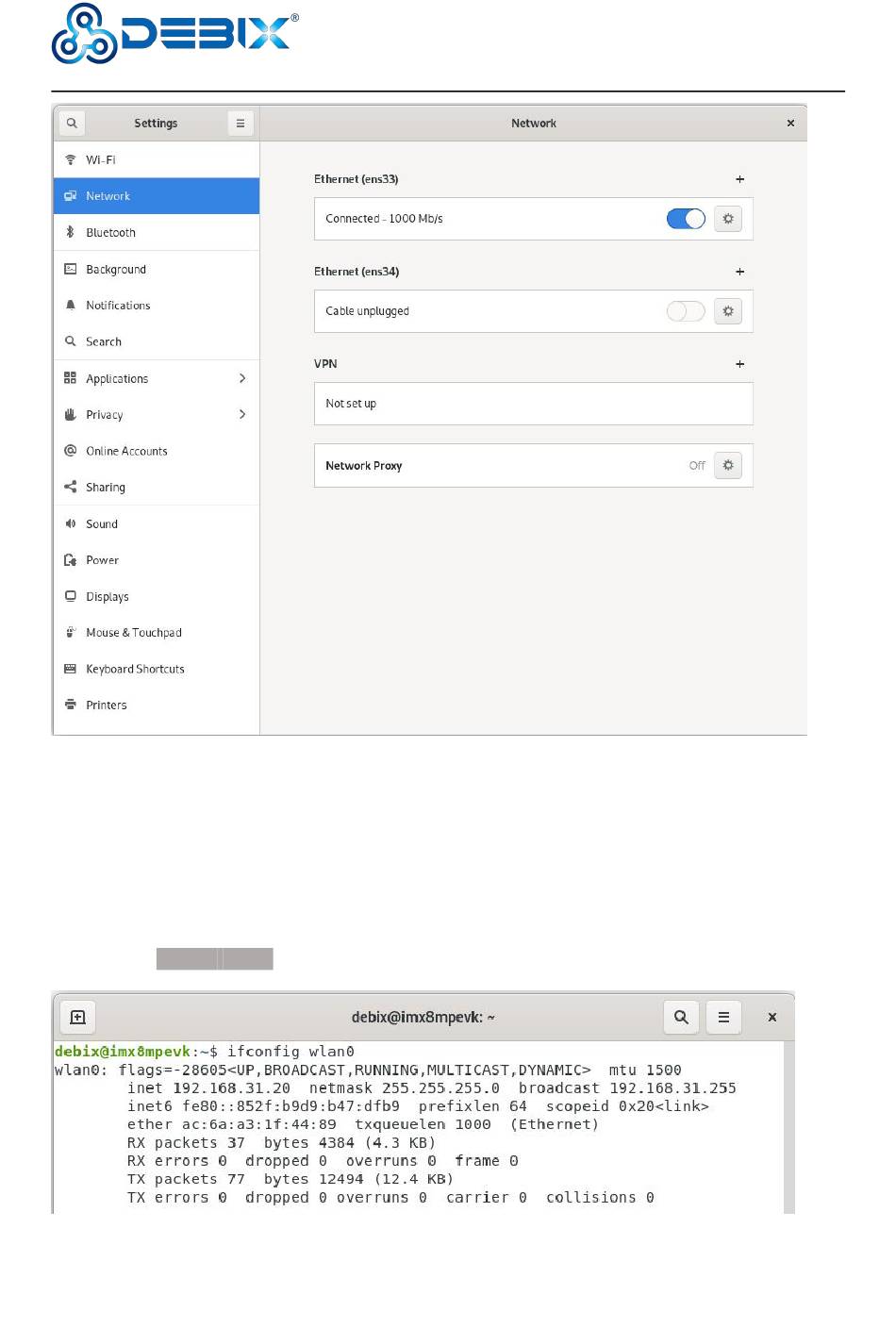Go to the Background settings

157,269
